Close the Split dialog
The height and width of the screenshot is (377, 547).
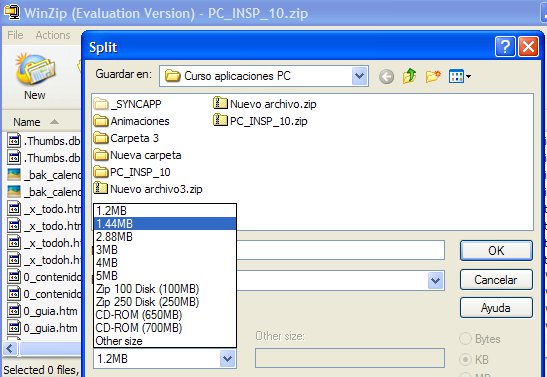point(528,46)
